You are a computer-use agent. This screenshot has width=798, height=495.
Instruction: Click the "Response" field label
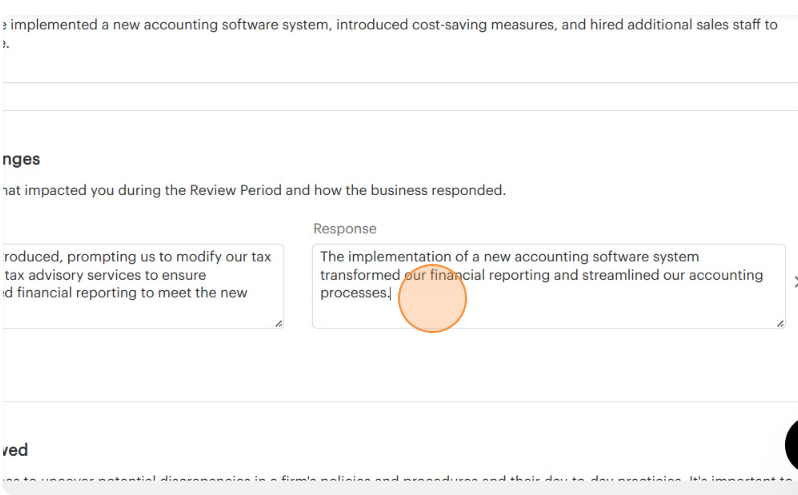tap(344, 229)
